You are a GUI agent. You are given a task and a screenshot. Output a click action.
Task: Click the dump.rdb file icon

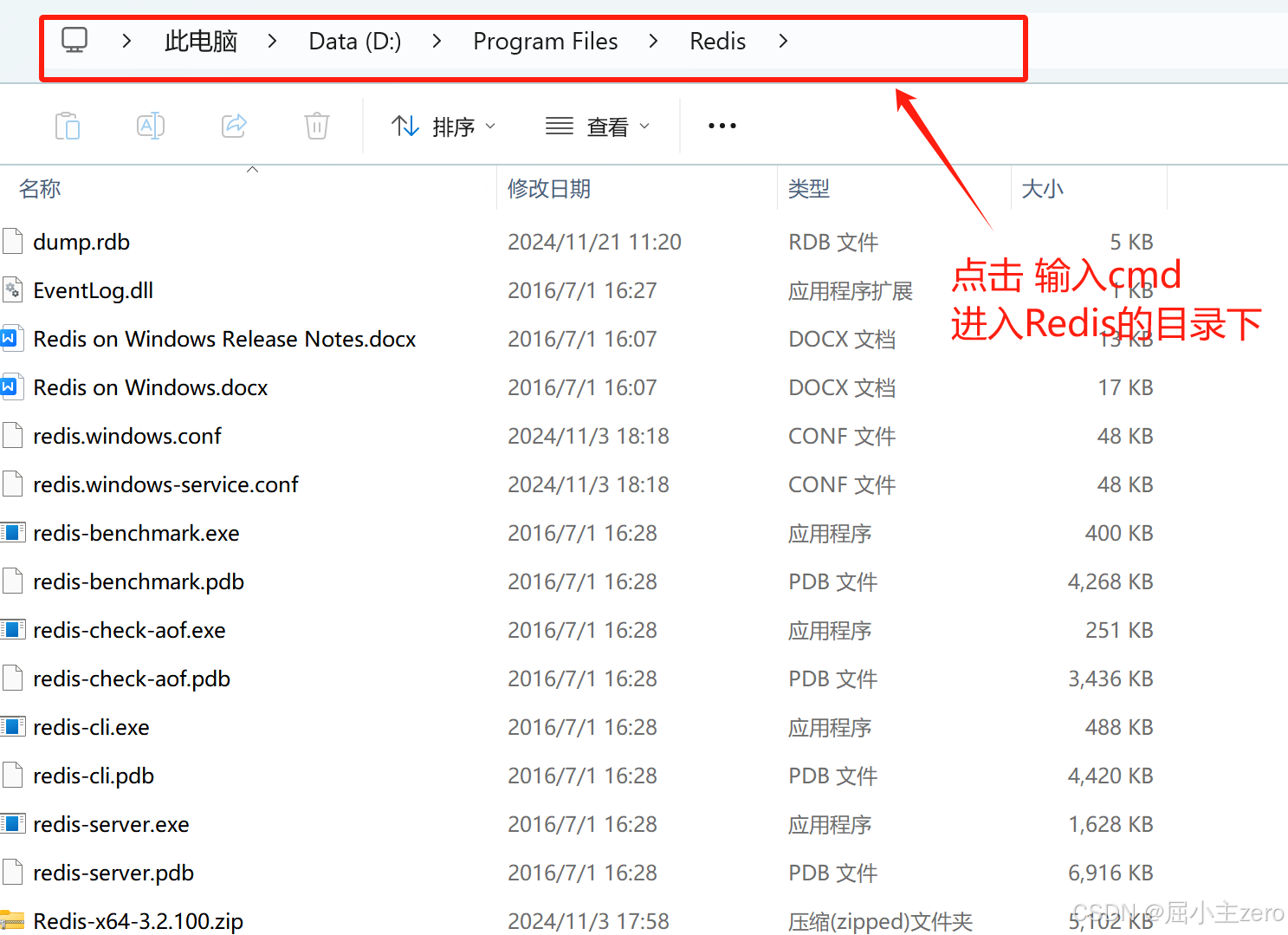coord(12,241)
